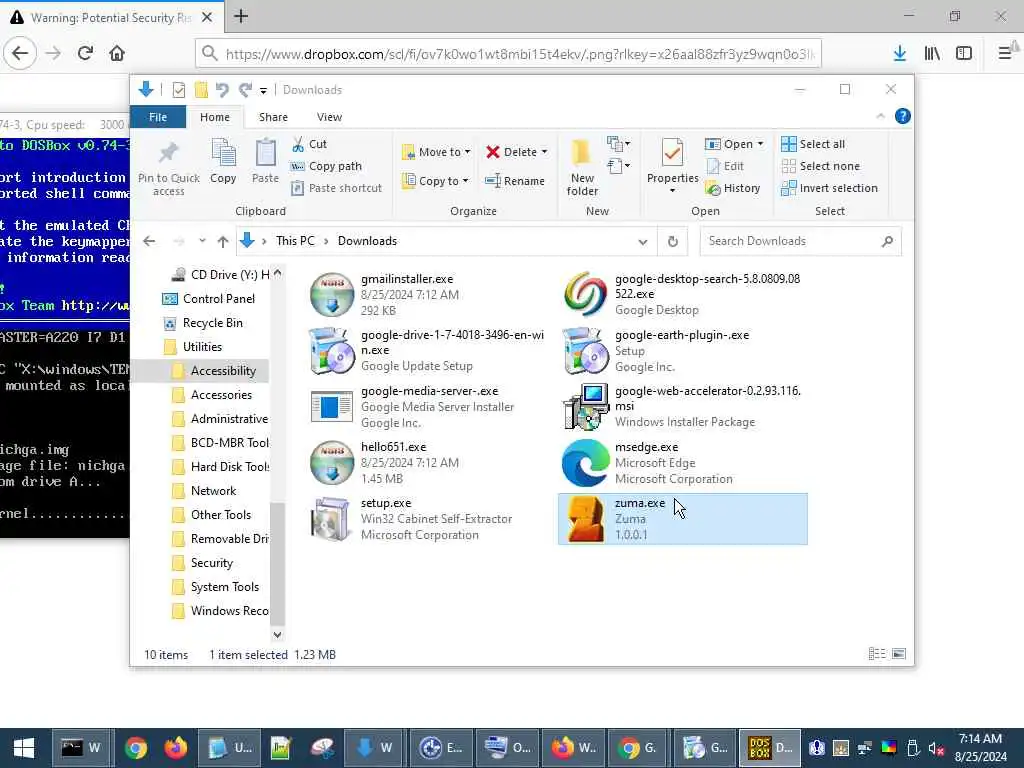Open the Customize Quick Access Toolbar dropdown

[x=263, y=90]
